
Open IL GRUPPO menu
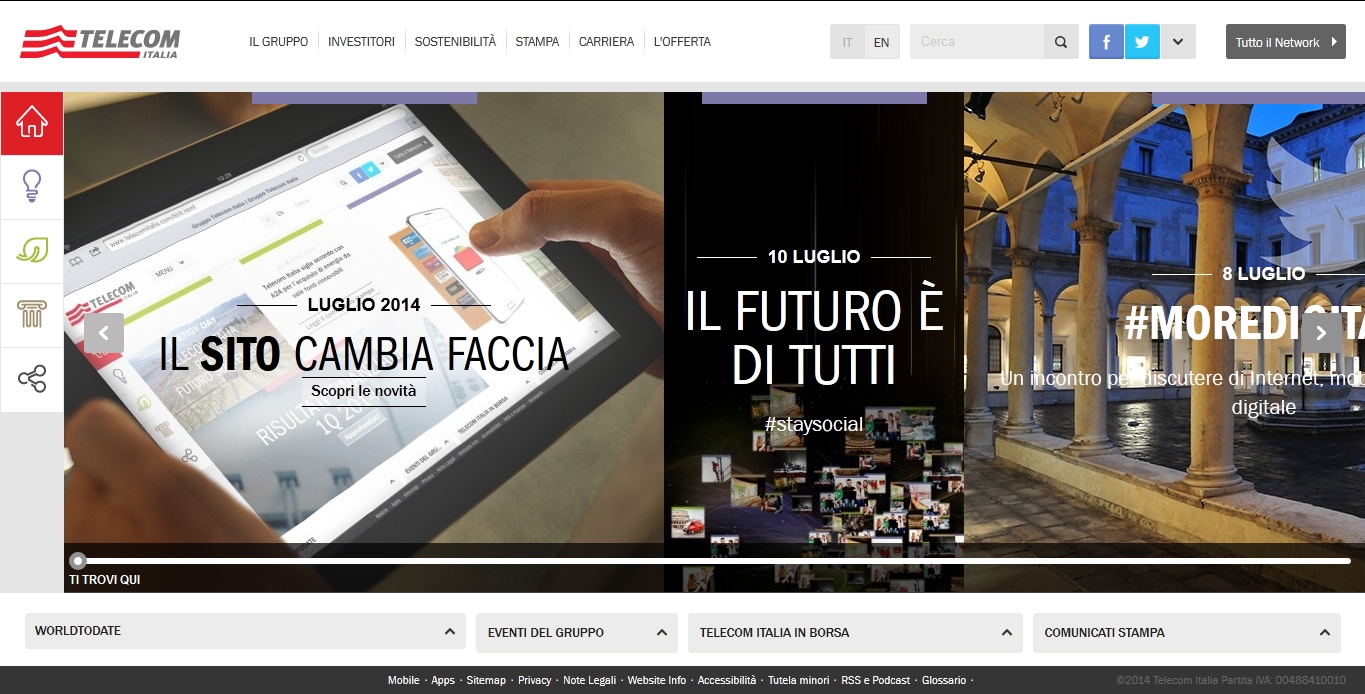coord(279,42)
